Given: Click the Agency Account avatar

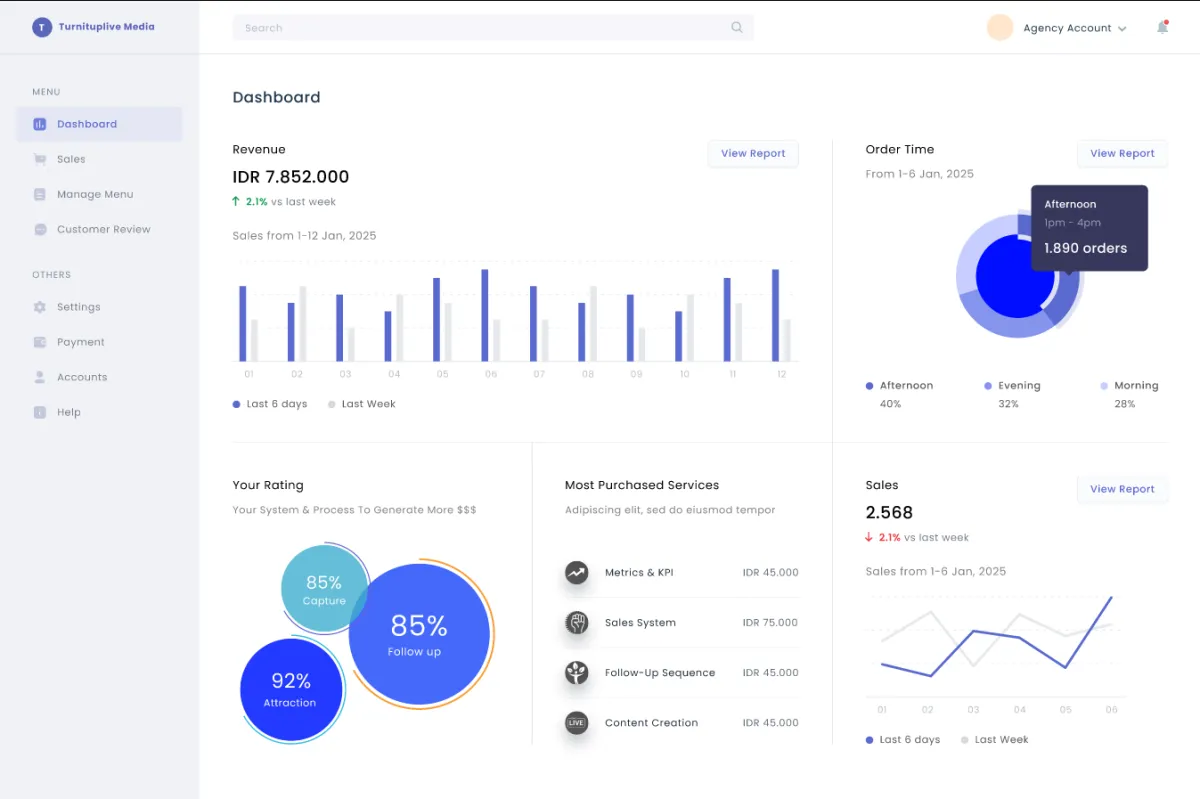Looking at the screenshot, I should (x=1000, y=27).
